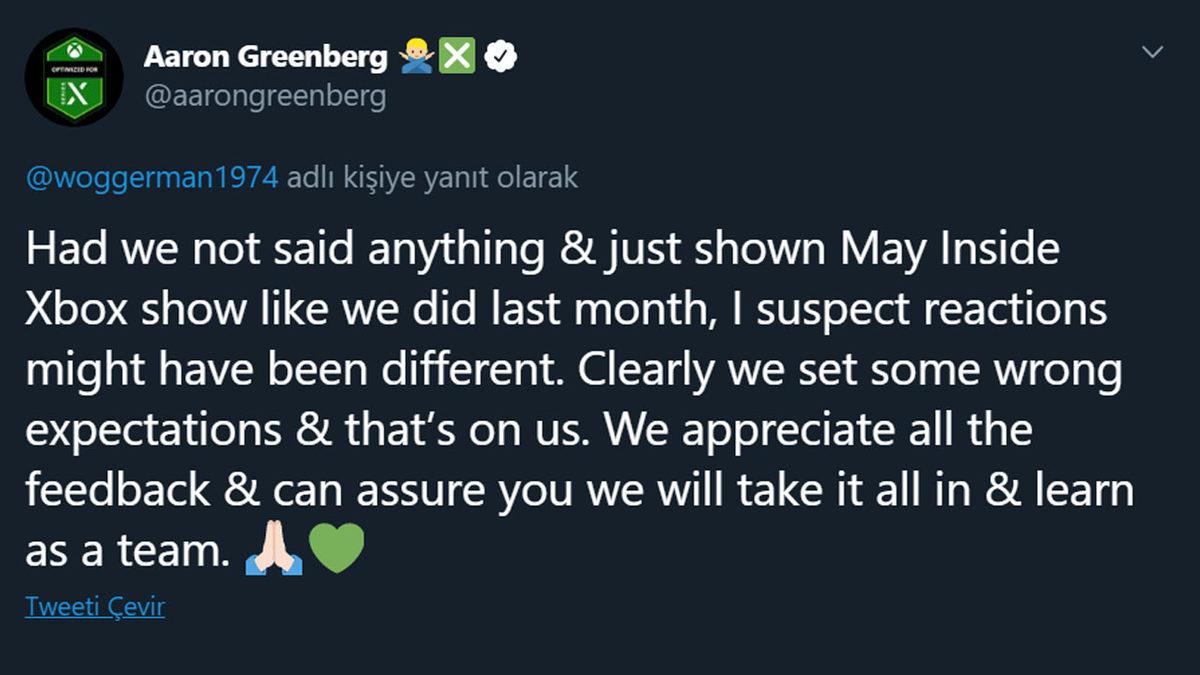The height and width of the screenshot is (675, 1200).
Task: Click the man gesturing emoji beside the name
Action: pyautogui.click(x=416, y=57)
